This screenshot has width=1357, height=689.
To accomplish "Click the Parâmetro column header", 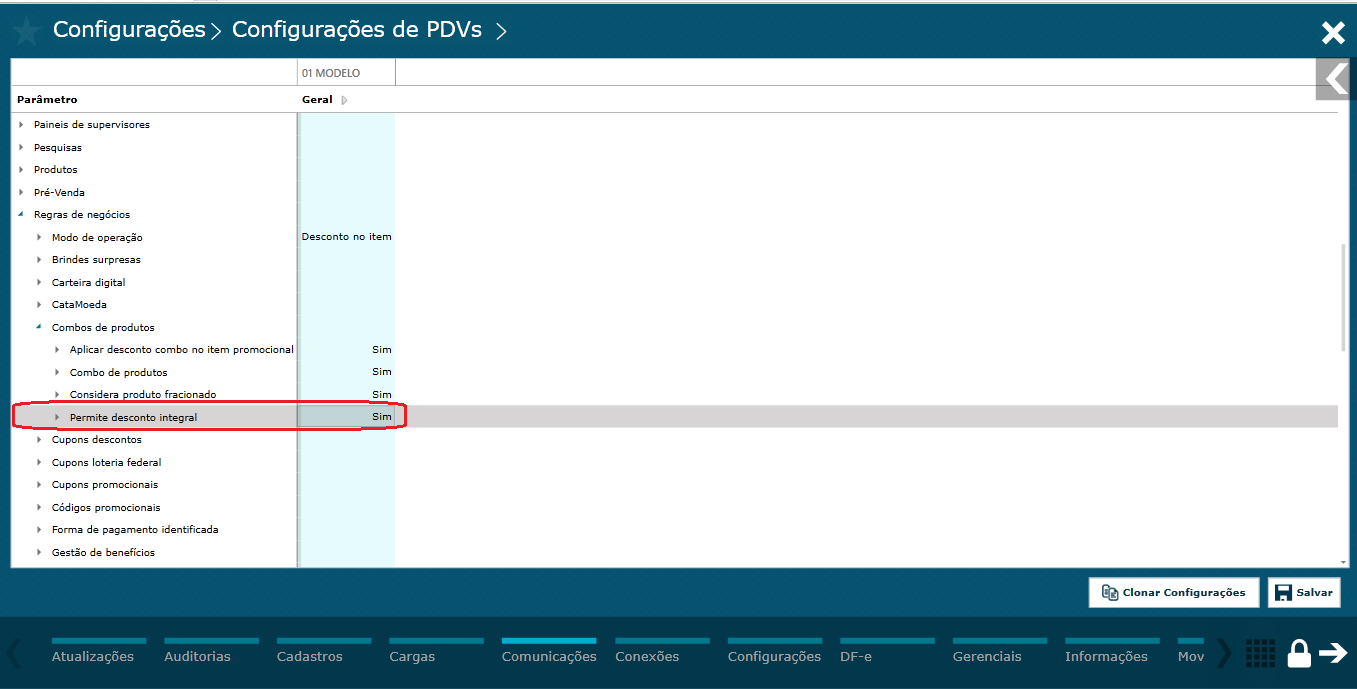I will pos(47,100).
